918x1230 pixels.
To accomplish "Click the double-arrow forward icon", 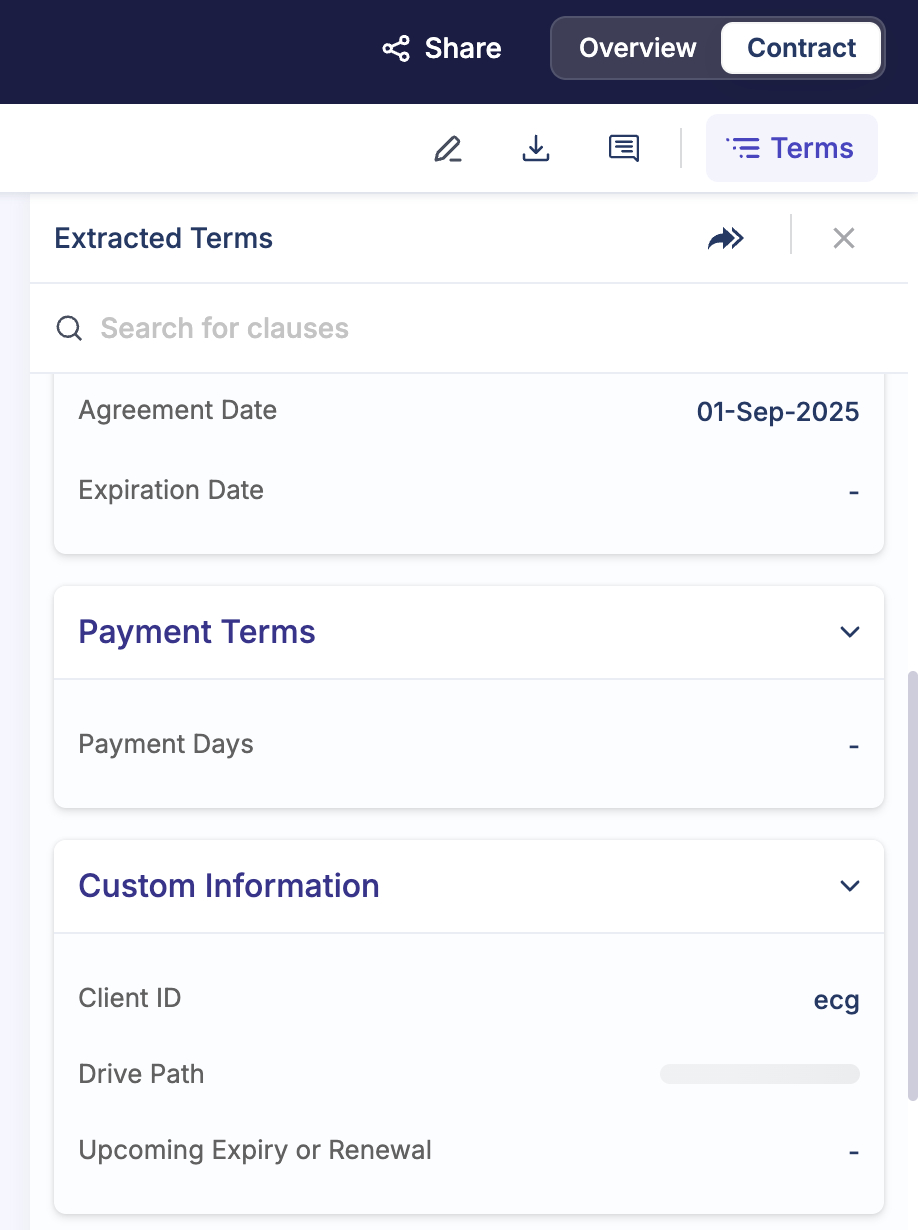I will coord(726,238).
